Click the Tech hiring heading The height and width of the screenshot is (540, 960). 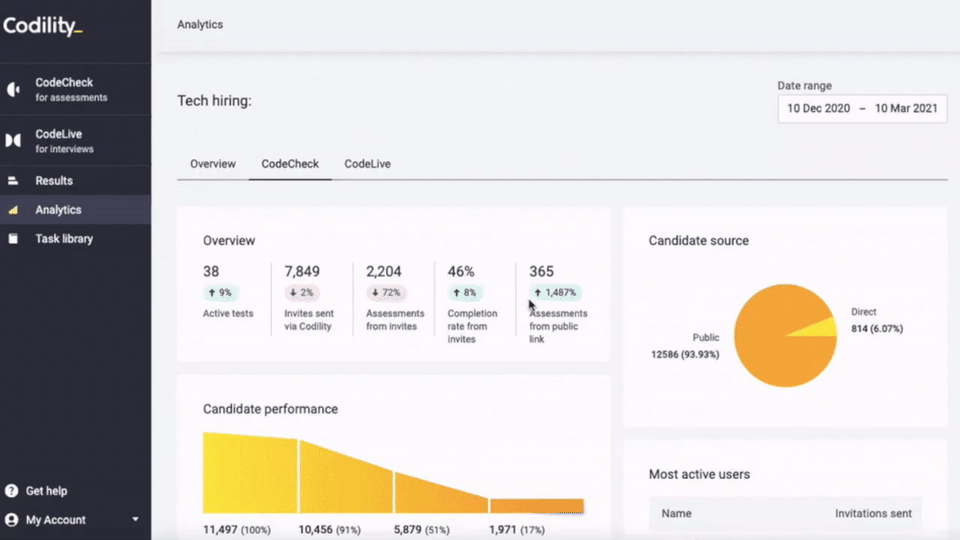214,101
